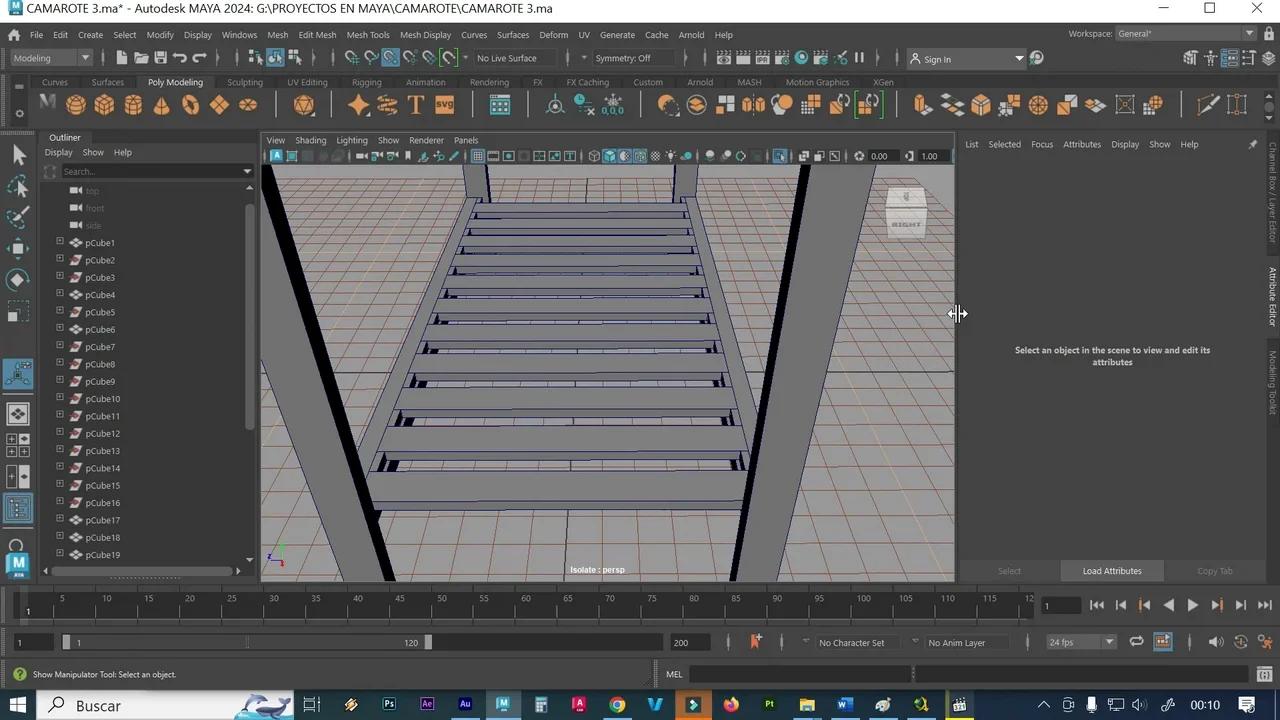Image resolution: width=1280 pixels, height=720 pixels.
Task: Toggle snap to points magnet icon
Action: coord(390,58)
